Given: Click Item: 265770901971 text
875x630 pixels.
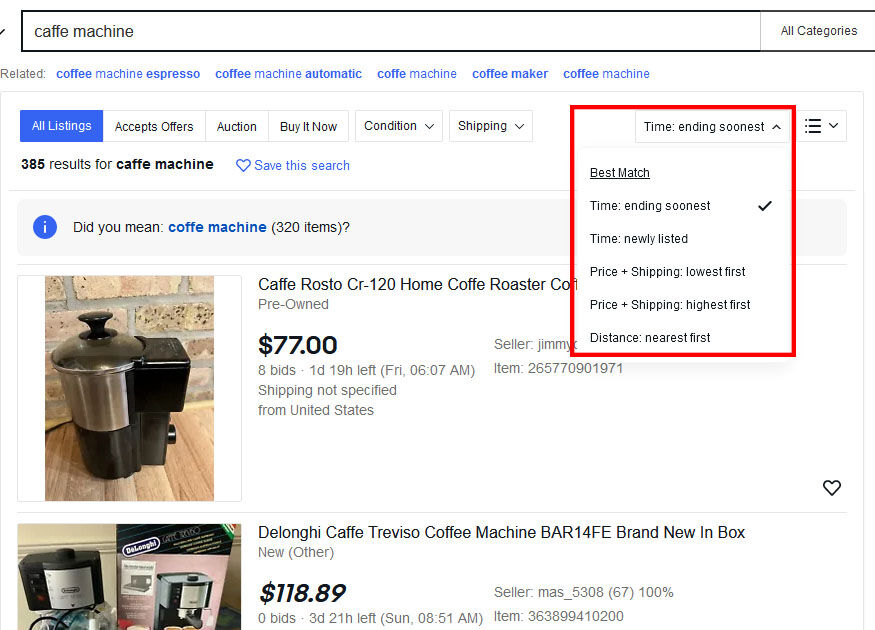Looking at the screenshot, I should point(558,368).
